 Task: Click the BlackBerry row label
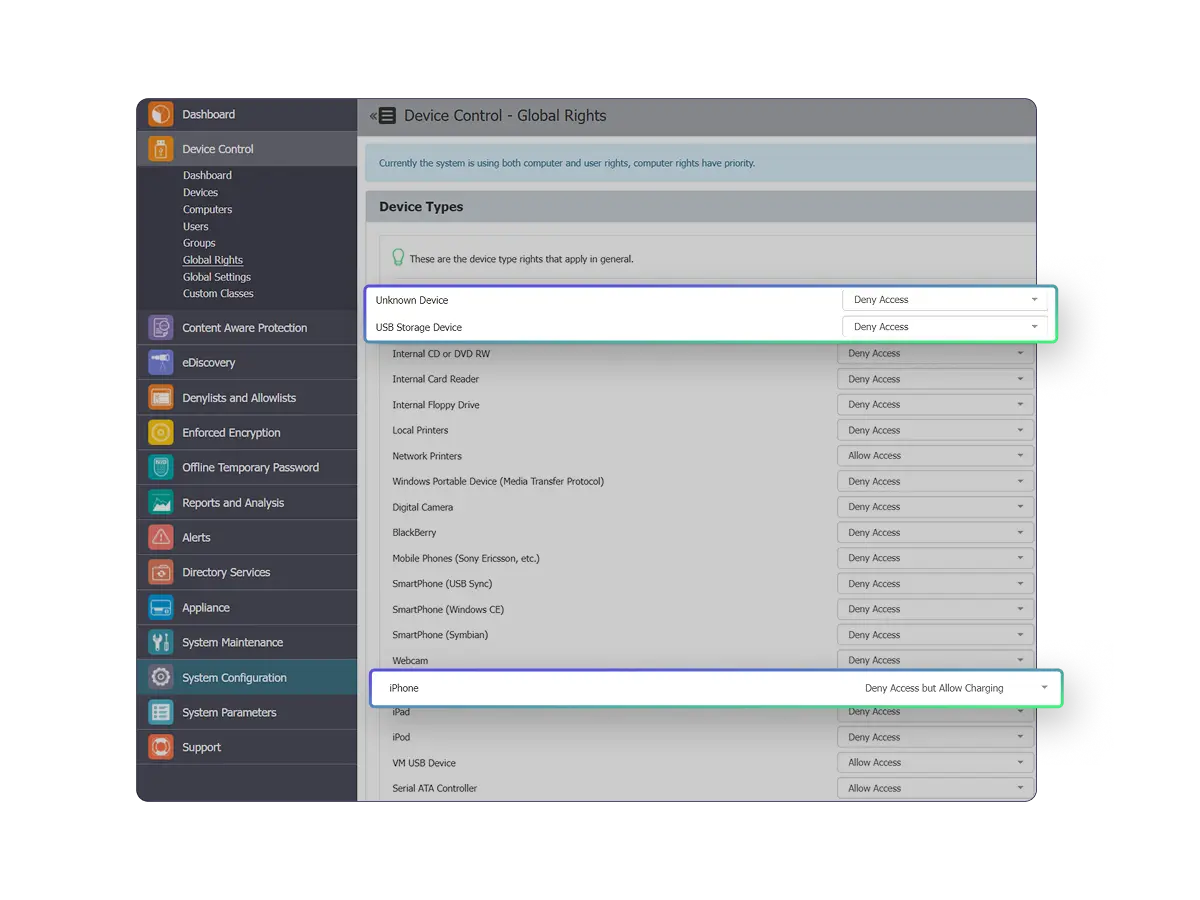[x=414, y=533]
